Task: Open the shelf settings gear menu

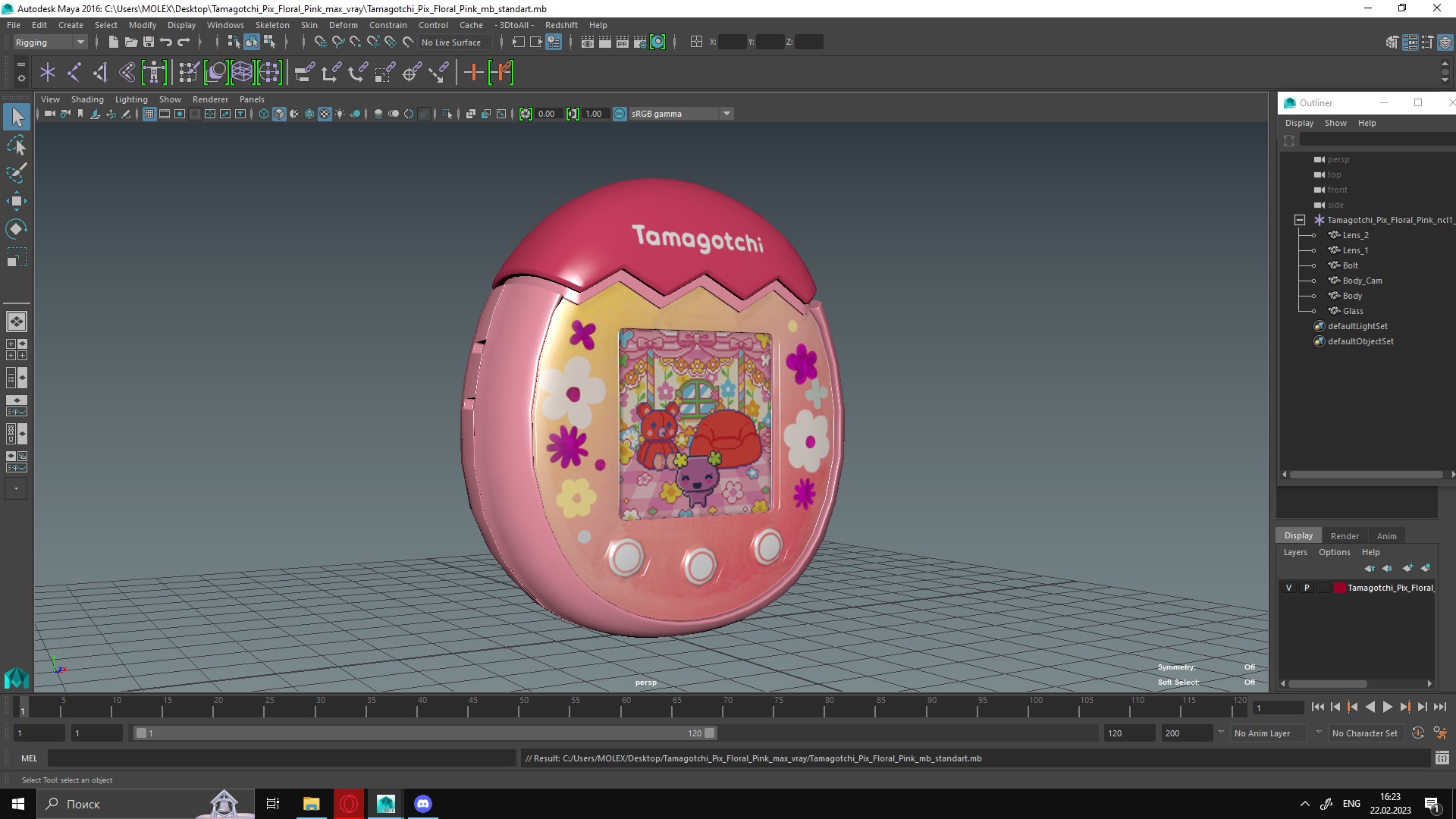Action: (x=21, y=78)
